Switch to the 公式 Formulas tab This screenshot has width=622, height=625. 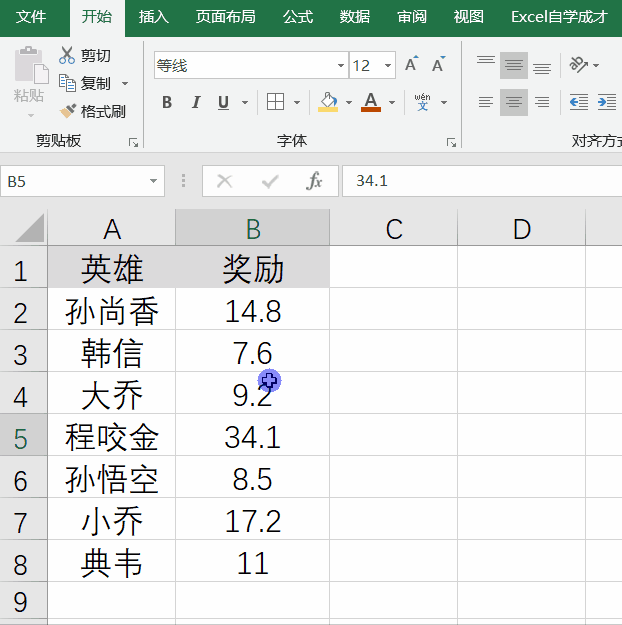[x=298, y=17]
